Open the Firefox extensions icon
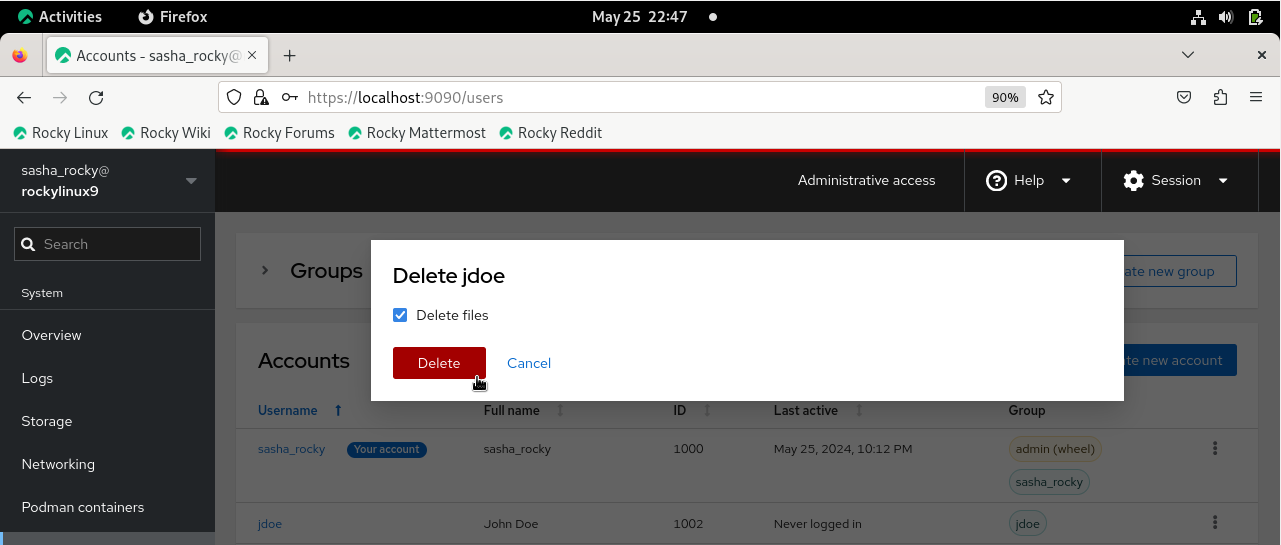The width and height of the screenshot is (1281, 545). 1220,97
